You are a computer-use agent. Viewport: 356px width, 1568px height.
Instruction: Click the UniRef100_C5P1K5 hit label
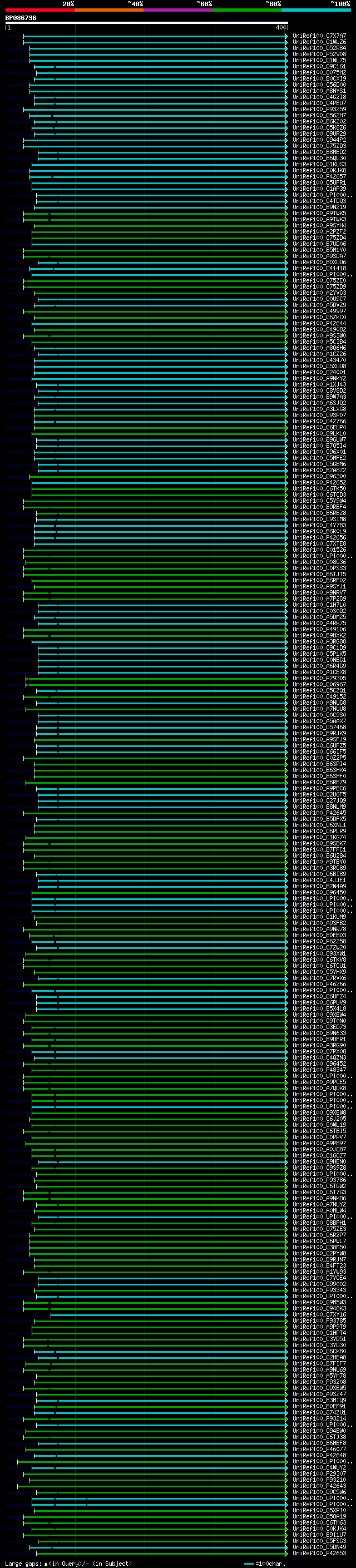pos(319,654)
